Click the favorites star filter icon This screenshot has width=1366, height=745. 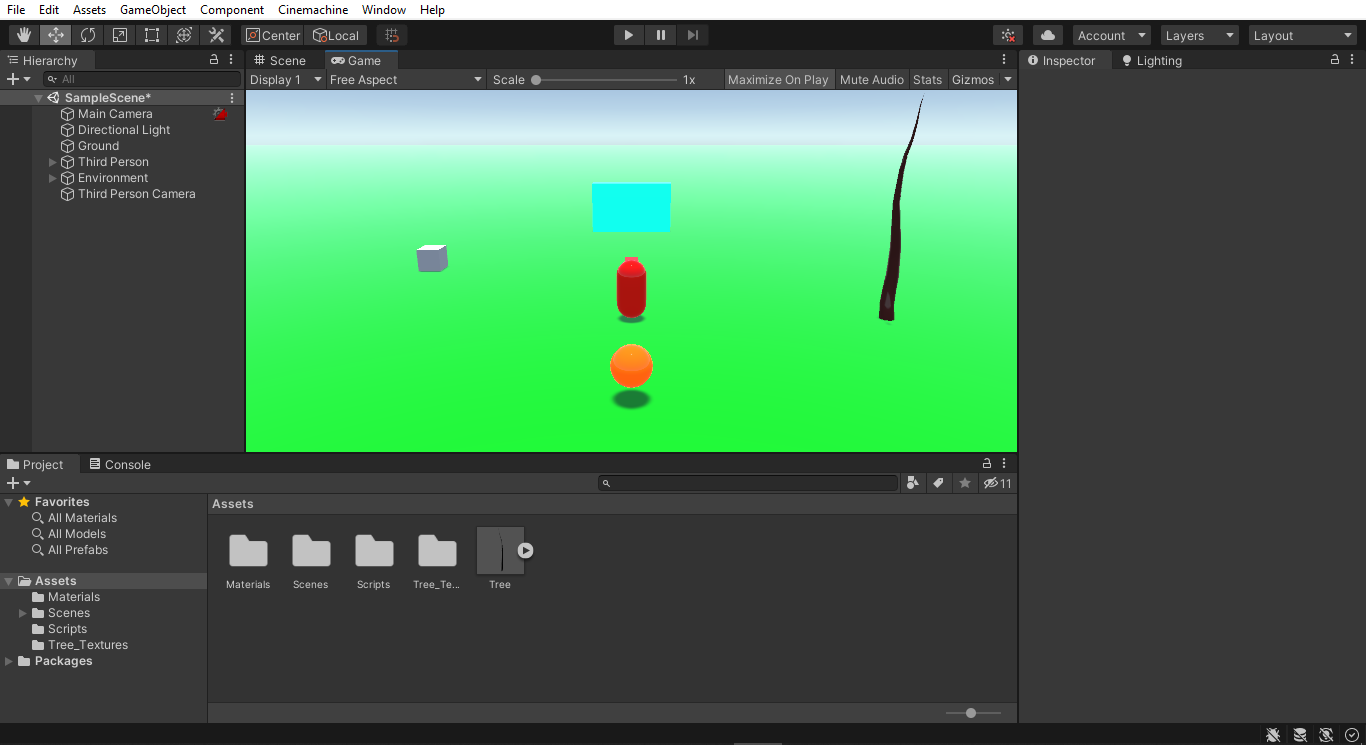(965, 483)
